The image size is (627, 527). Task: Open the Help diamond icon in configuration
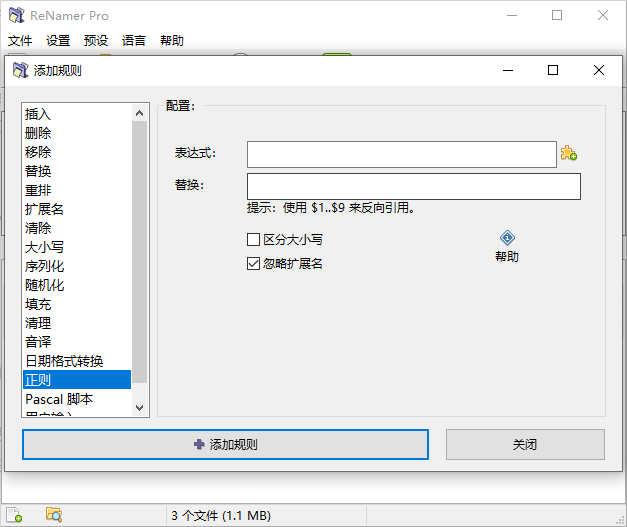(507, 238)
